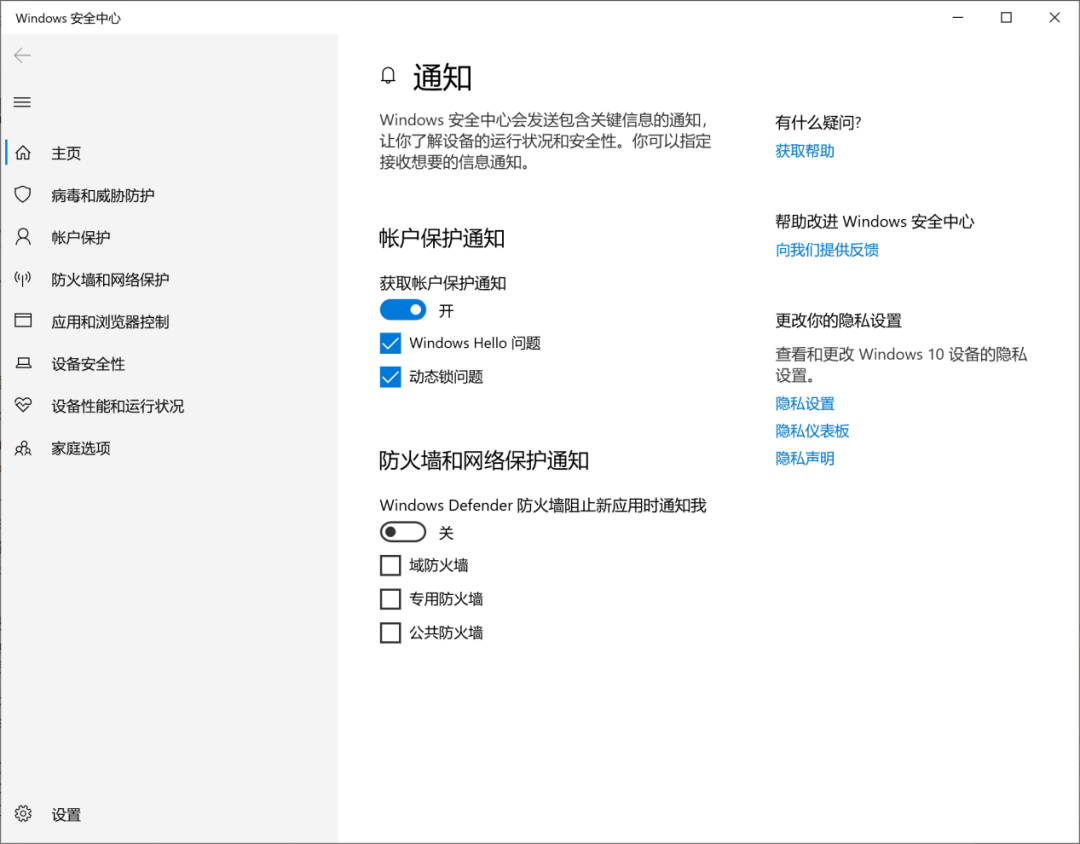
Task: Minimize the Windows 安全中心 window
Action: [957, 17]
